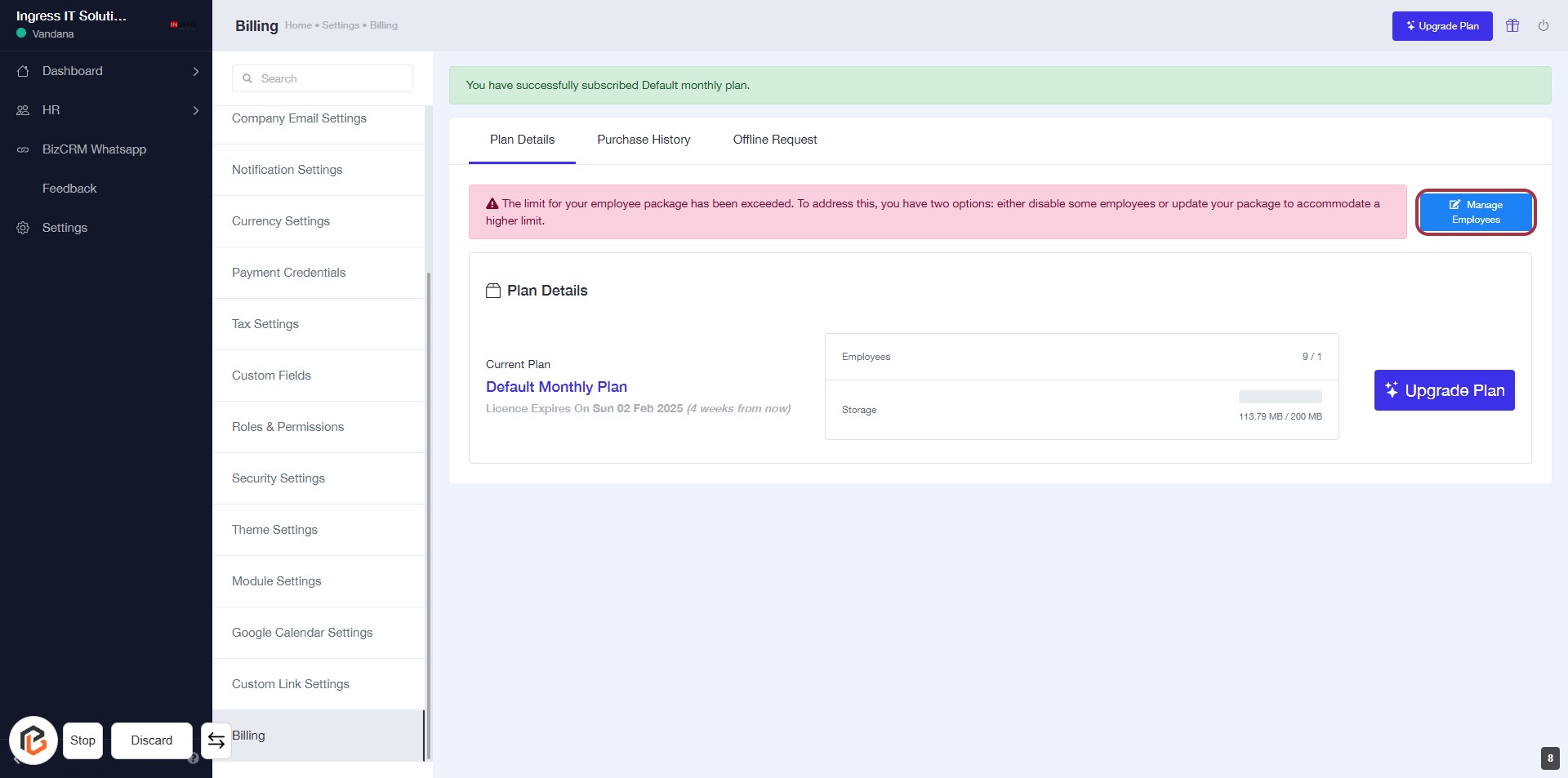
Task: Click the HR people icon in sidebar
Action: pyautogui.click(x=23, y=110)
